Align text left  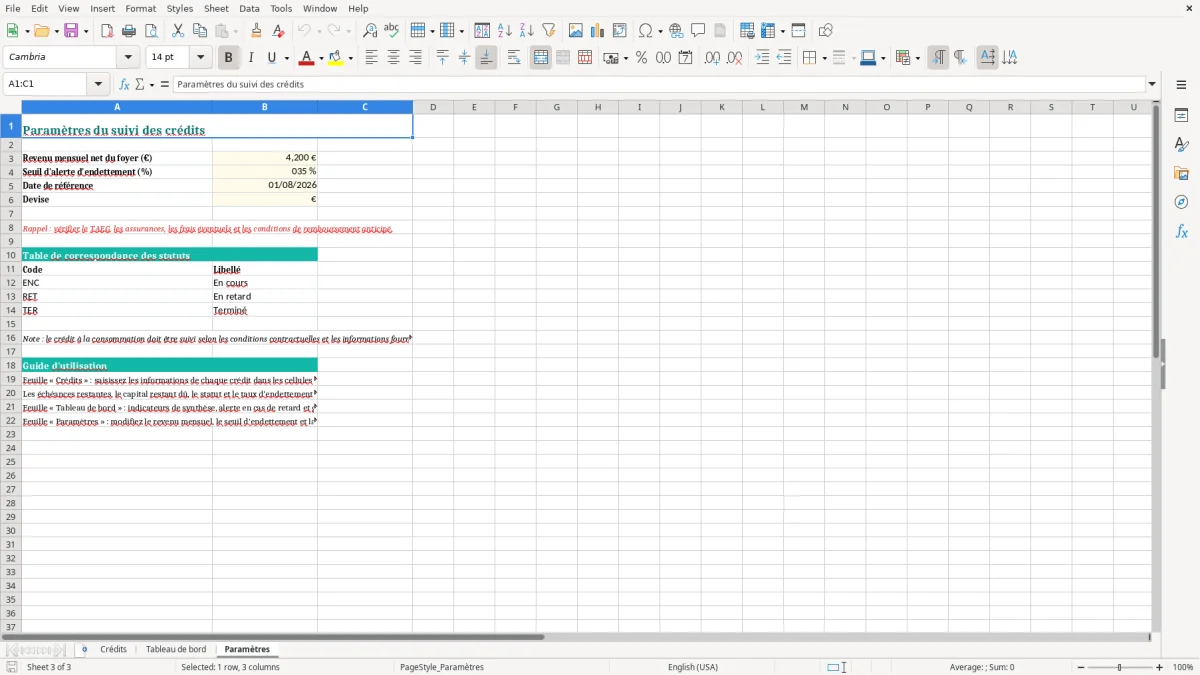pyautogui.click(x=371, y=58)
